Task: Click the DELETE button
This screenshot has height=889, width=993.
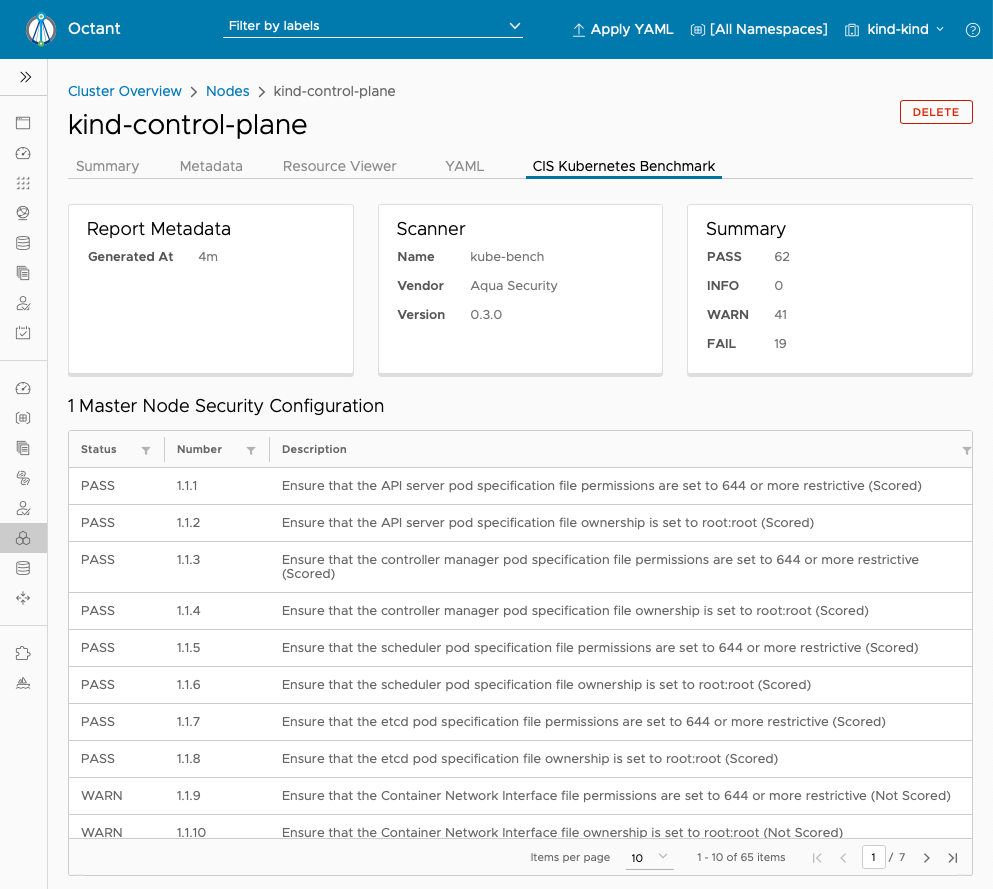Action: [936, 112]
